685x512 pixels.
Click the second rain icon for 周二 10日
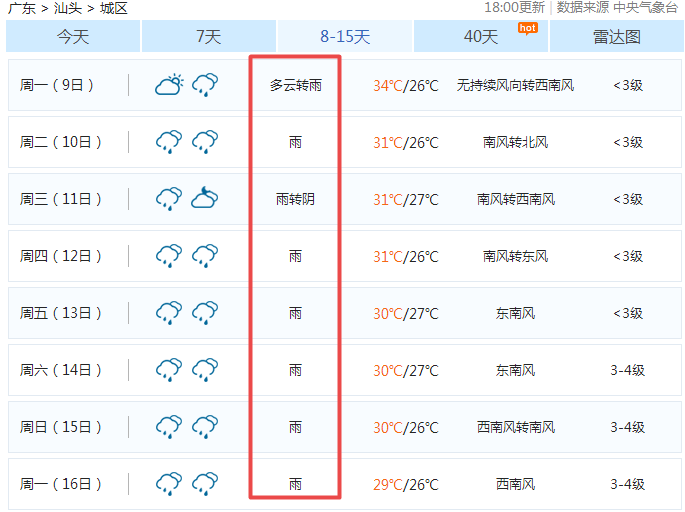[x=205, y=142]
